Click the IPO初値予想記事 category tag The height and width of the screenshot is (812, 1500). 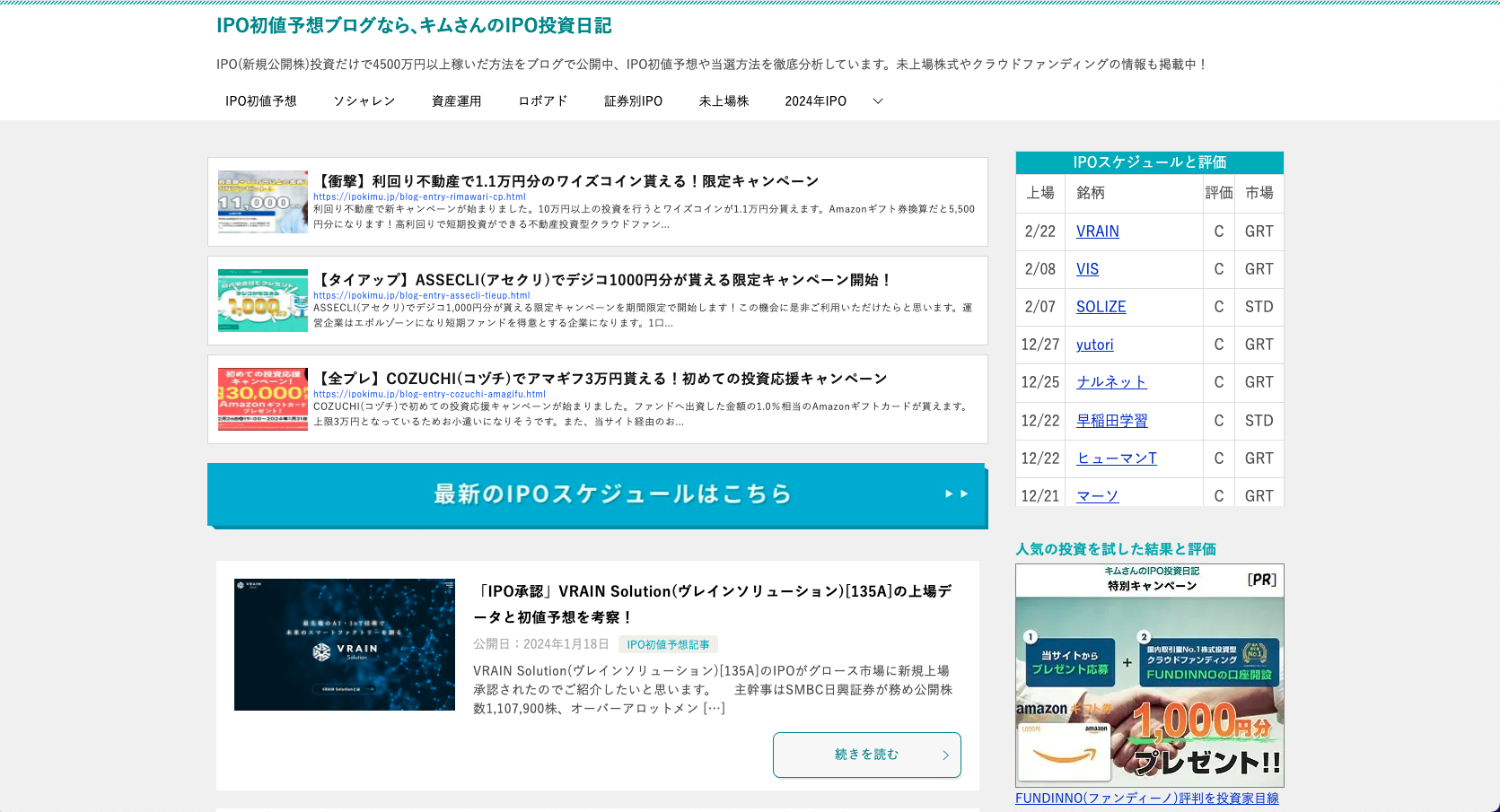click(x=668, y=644)
